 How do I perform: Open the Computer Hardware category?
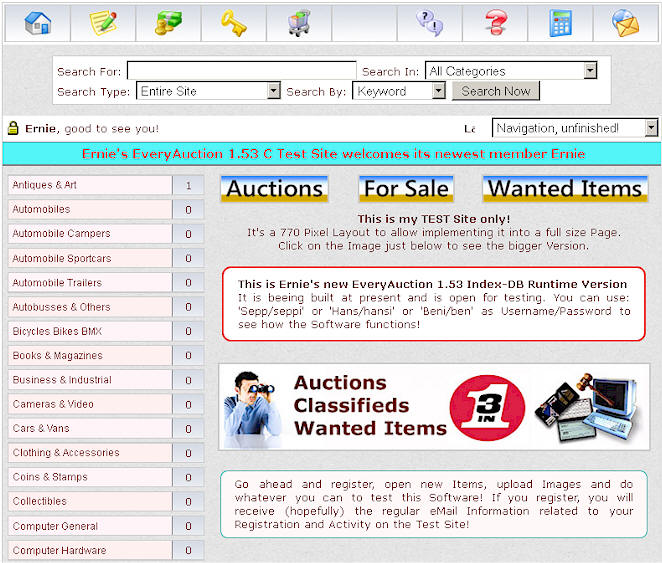tap(90, 550)
